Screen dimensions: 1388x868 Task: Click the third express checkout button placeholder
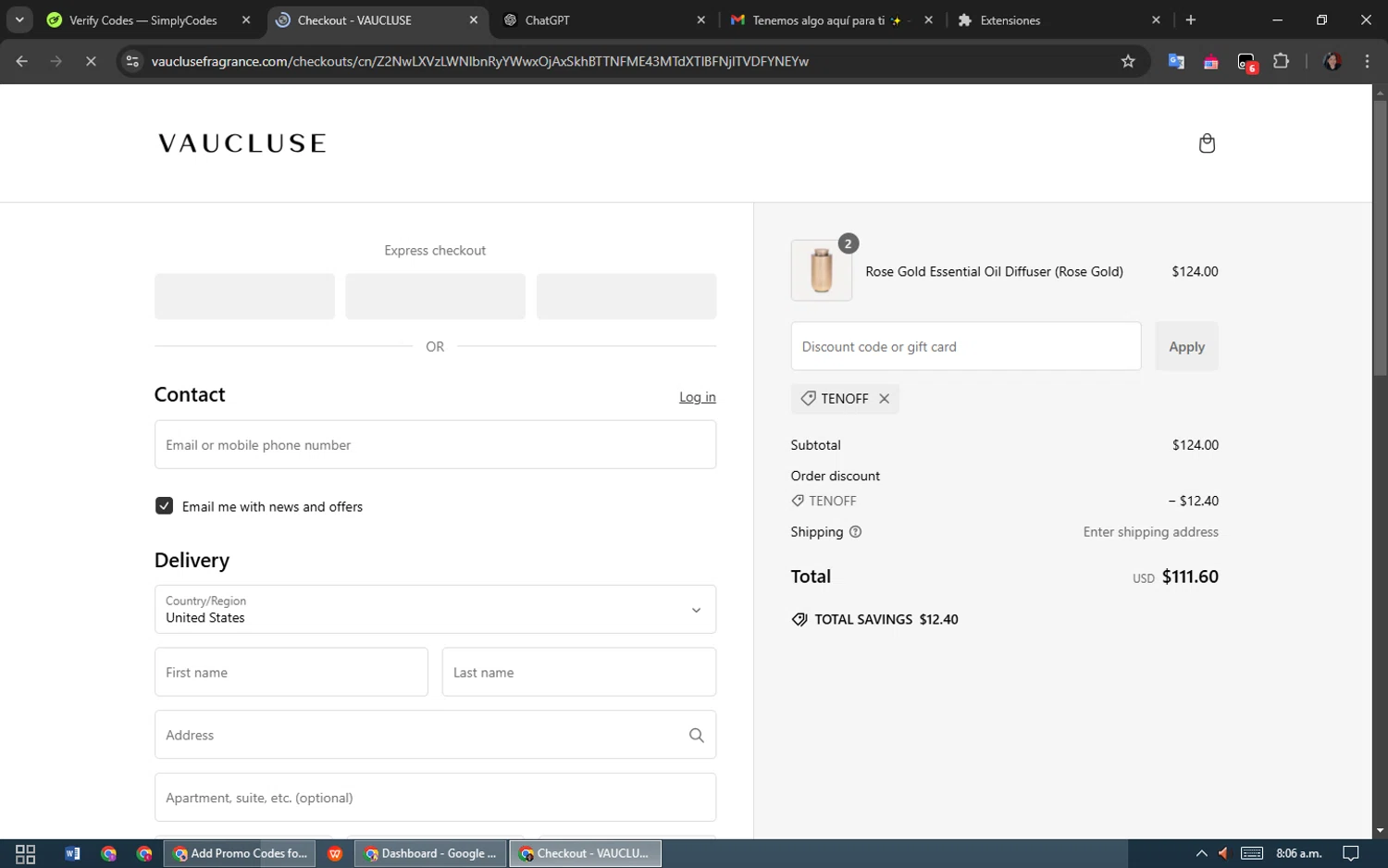(x=626, y=296)
